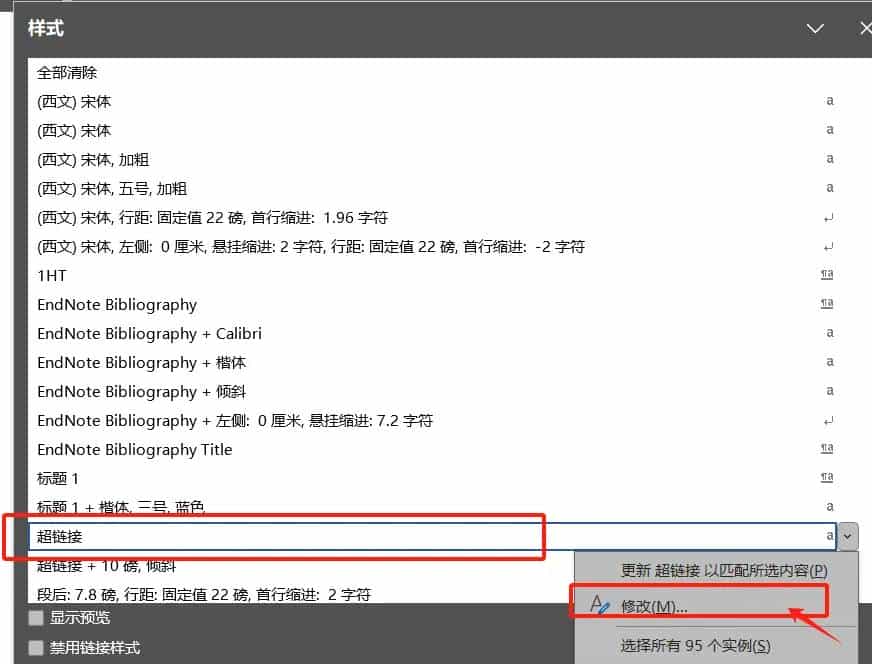Enable the 显示预览 checkbox

[x=37, y=619]
